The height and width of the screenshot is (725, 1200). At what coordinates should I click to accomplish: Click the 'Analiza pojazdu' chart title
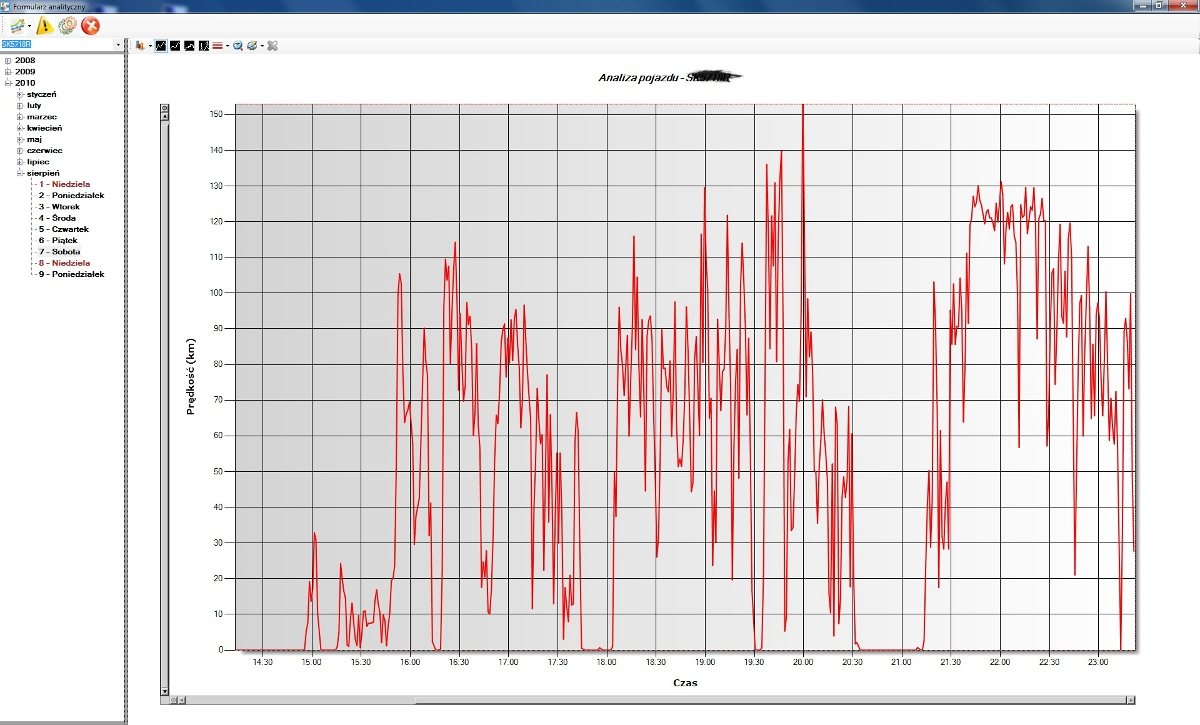[668, 76]
